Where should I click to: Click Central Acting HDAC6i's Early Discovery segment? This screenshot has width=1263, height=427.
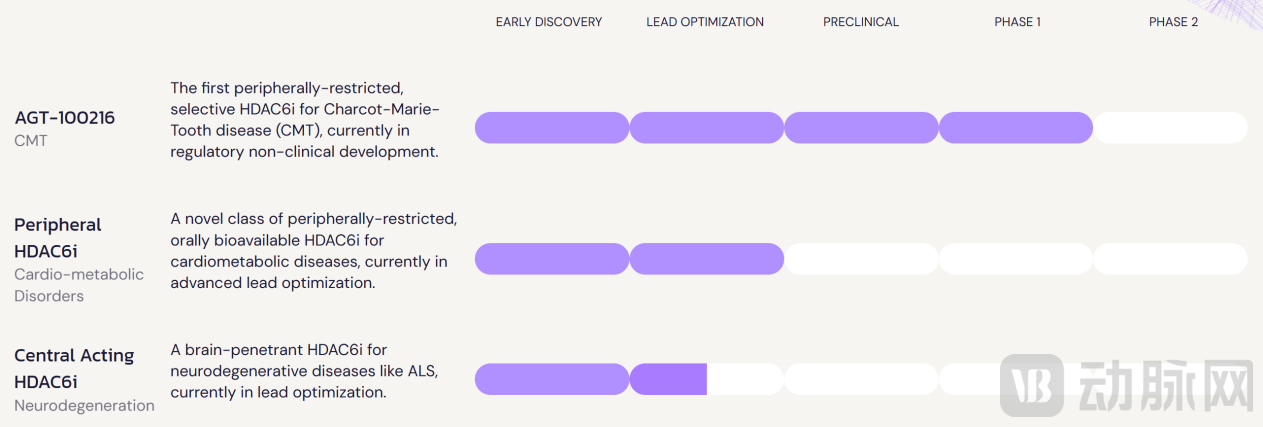pyautogui.click(x=552, y=379)
